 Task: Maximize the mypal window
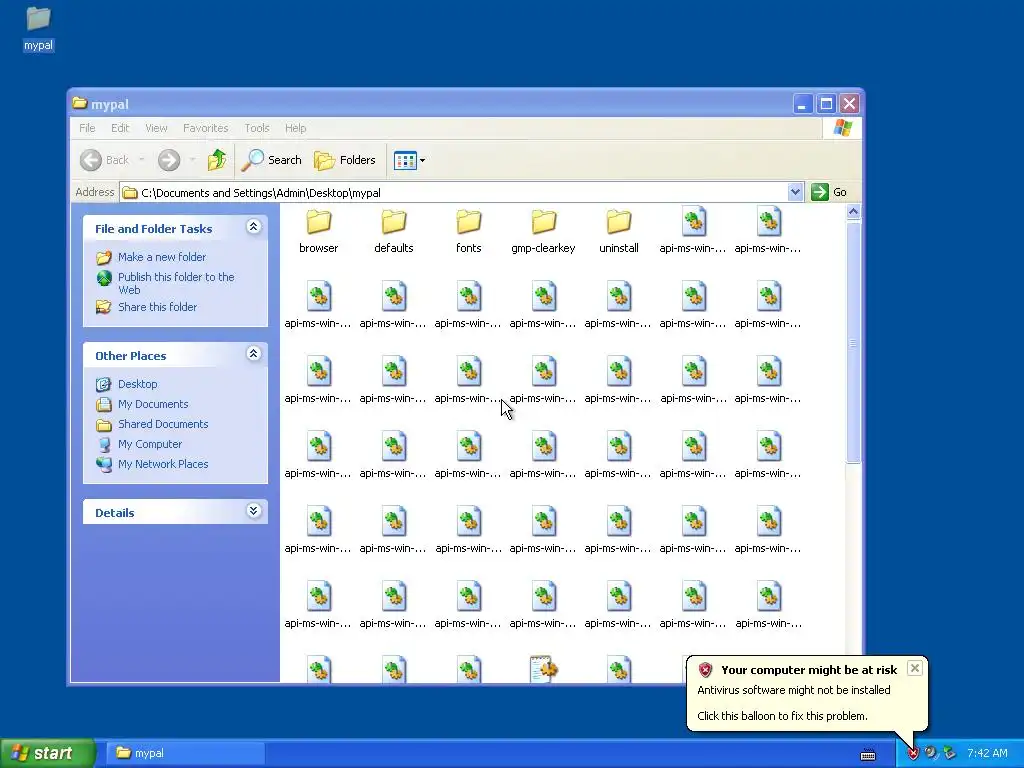pyautogui.click(x=826, y=104)
